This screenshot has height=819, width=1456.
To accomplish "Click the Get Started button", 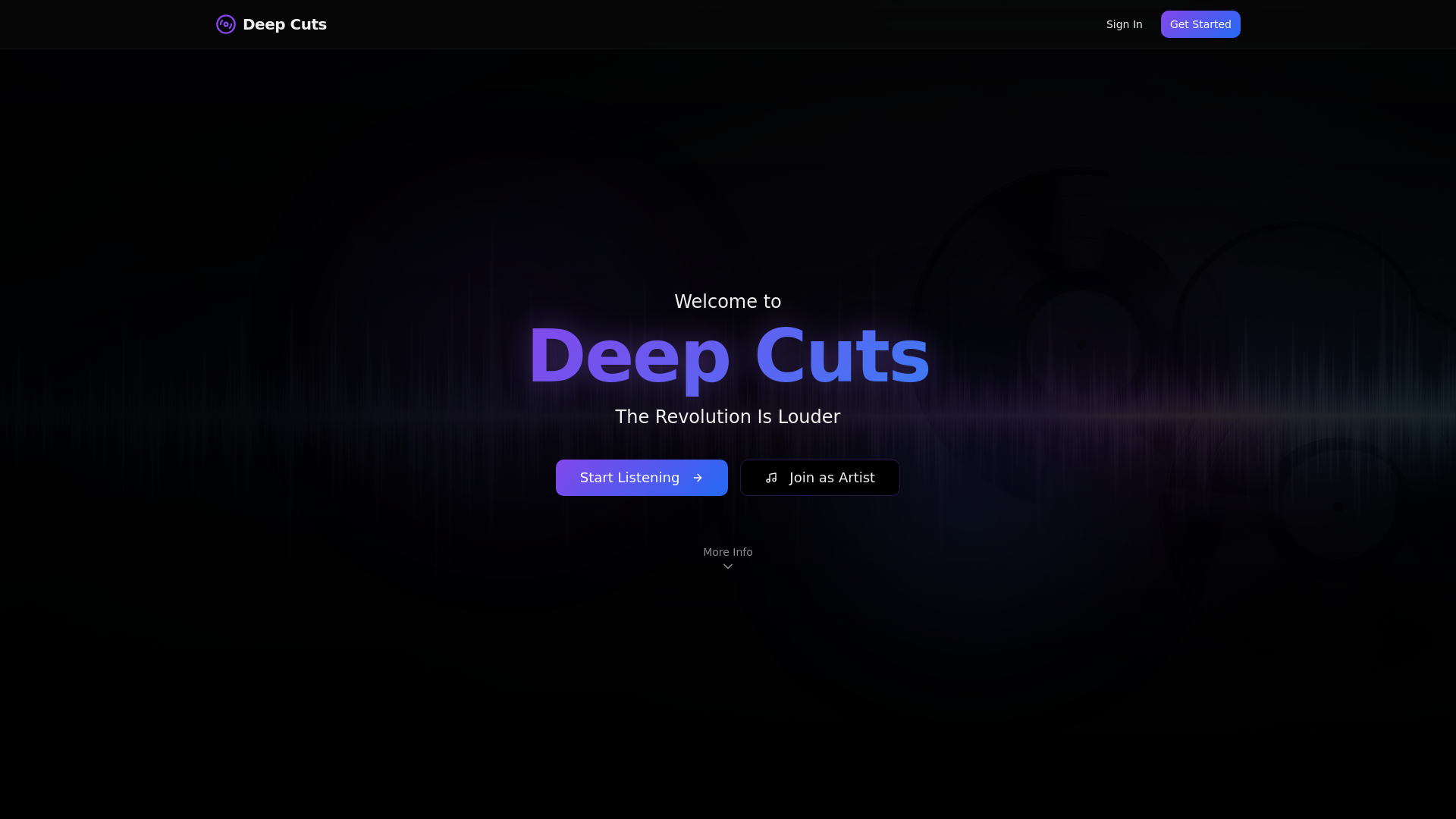I will tap(1200, 24).
